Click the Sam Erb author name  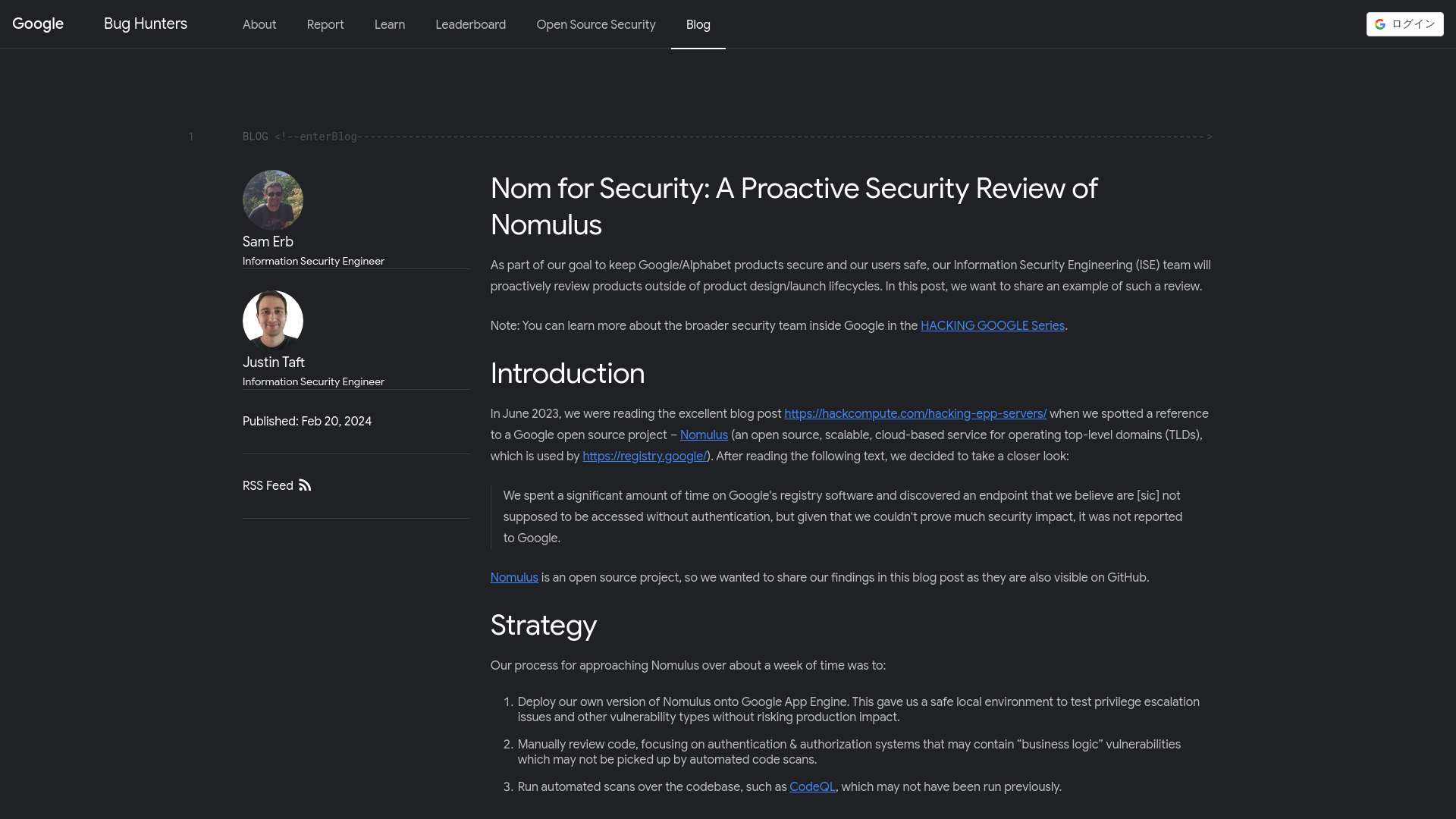(x=268, y=241)
